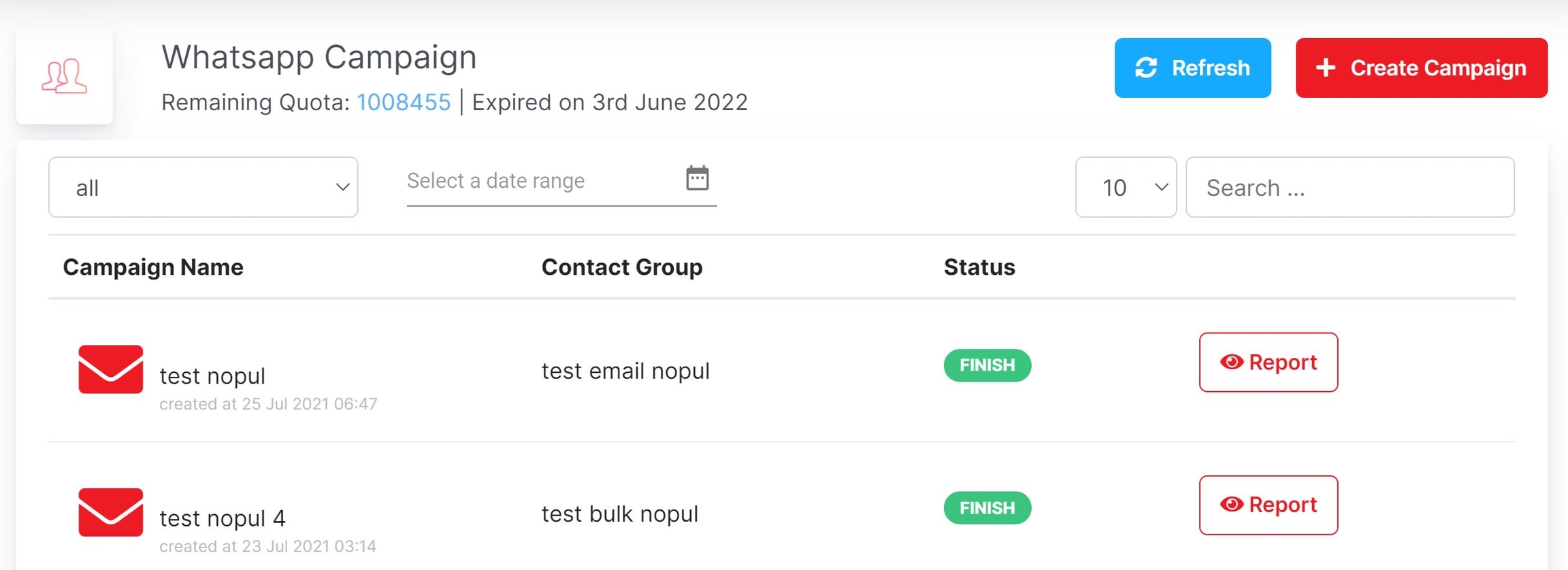The height and width of the screenshot is (570, 1568).
Task: Click the remaining quota number 1008455
Action: click(404, 103)
